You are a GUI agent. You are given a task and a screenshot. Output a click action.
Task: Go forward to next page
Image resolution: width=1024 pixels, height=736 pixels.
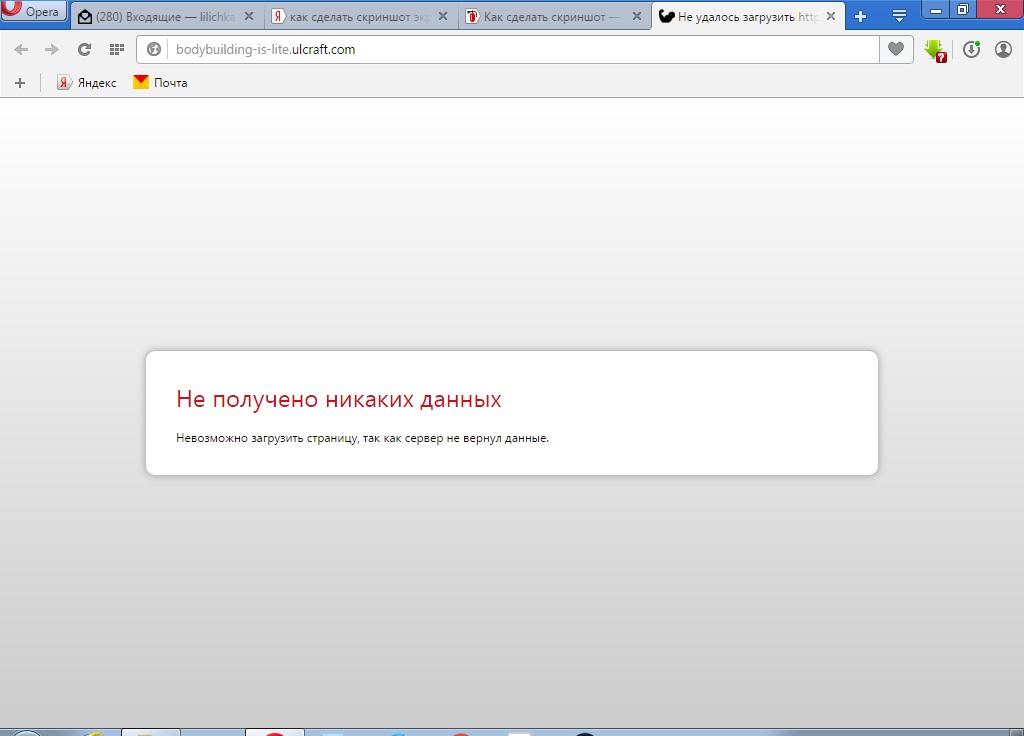[x=52, y=50]
